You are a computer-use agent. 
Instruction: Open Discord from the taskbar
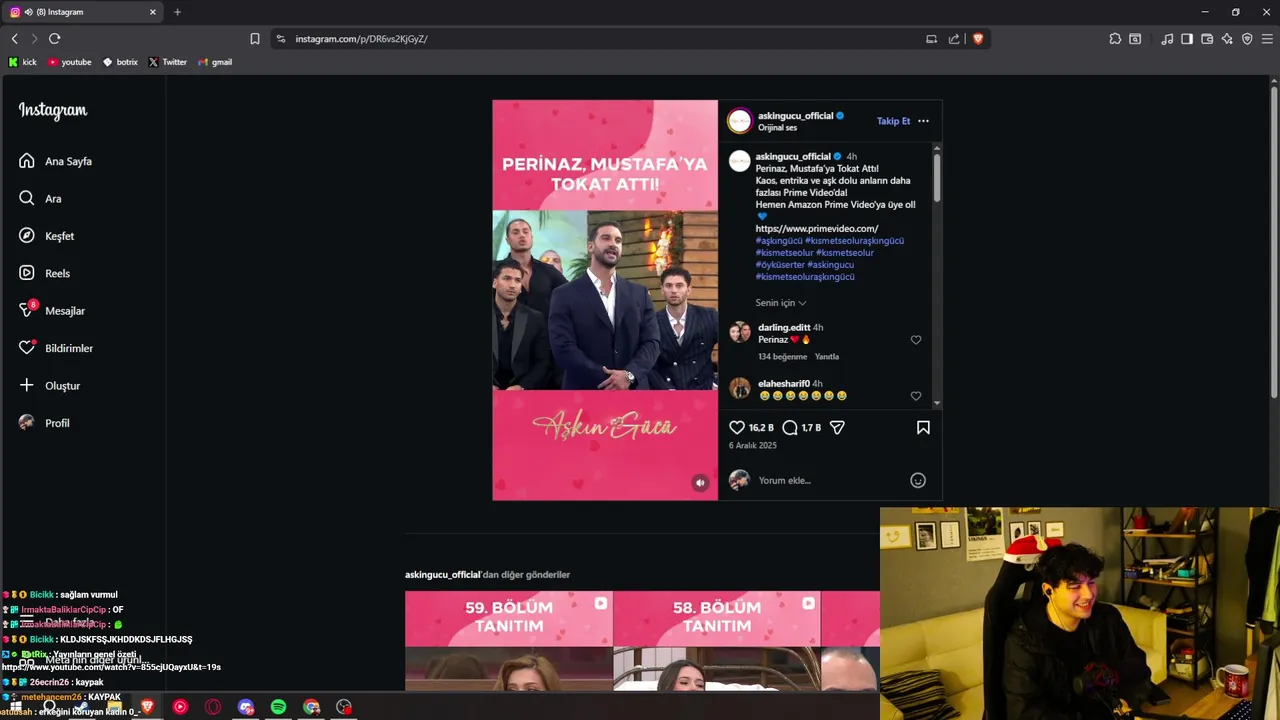point(246,707)
